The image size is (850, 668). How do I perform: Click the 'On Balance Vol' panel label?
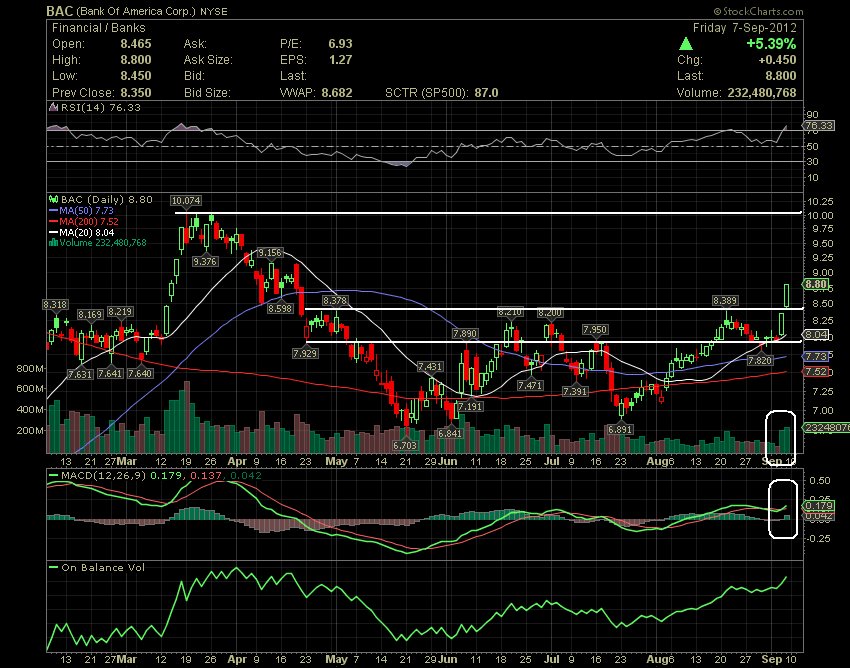pos(103,568)
